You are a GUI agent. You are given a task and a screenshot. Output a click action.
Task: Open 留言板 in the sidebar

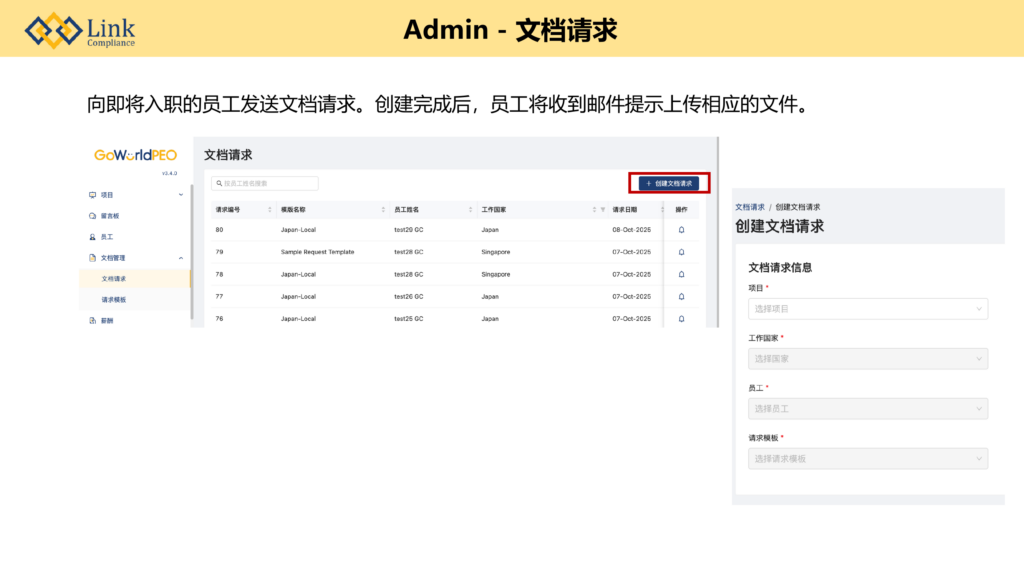pyautogui.click(x=110, y=216)
